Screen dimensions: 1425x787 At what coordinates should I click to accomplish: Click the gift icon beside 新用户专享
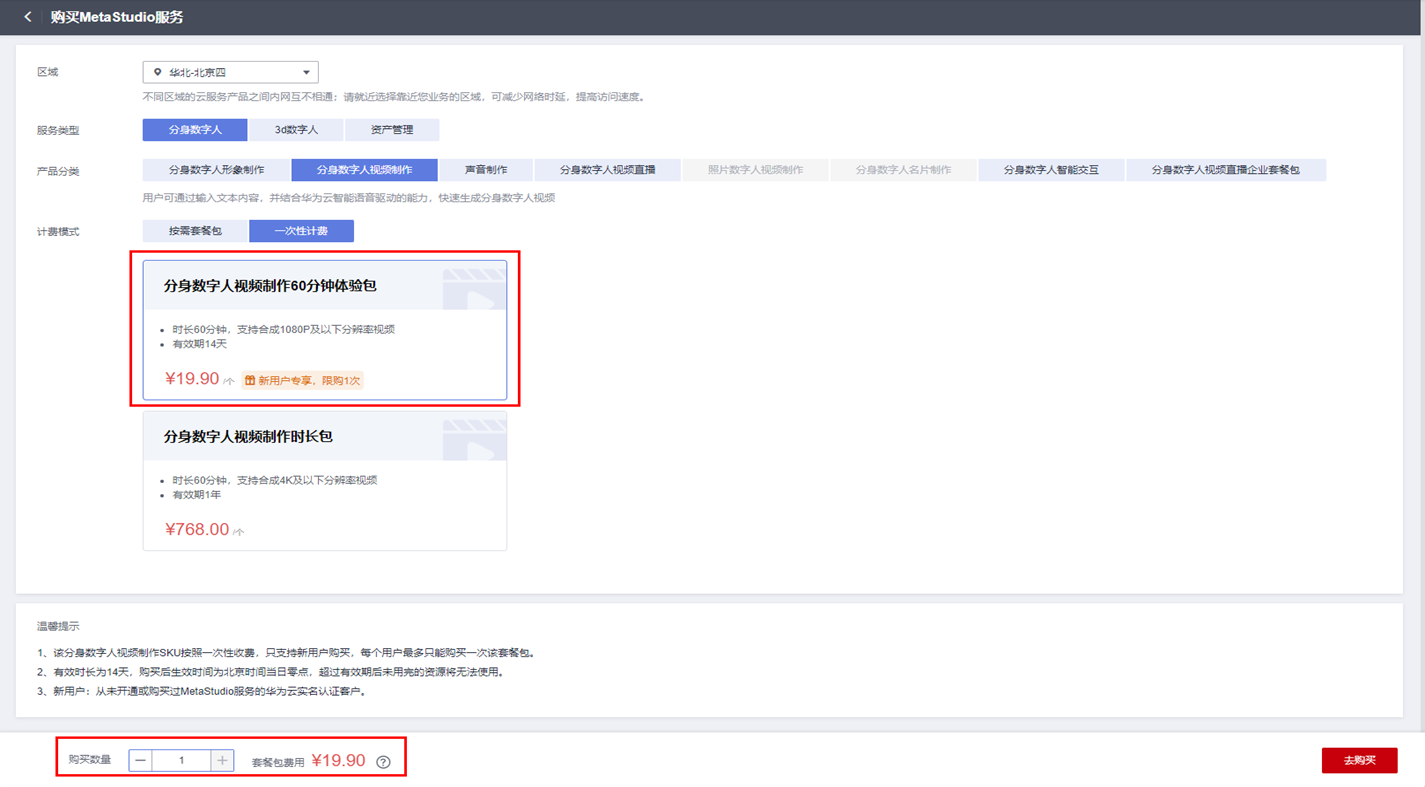click(x=250, y=381)
